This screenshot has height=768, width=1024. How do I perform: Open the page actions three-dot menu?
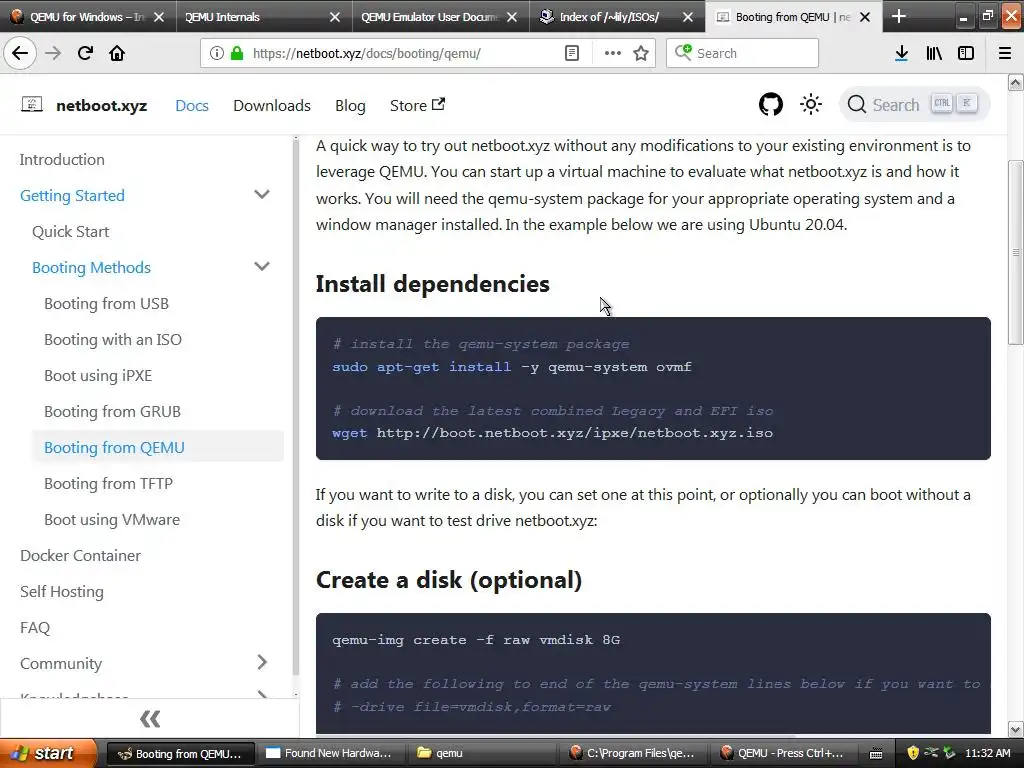pyautogui.click(x=613, y=53)
